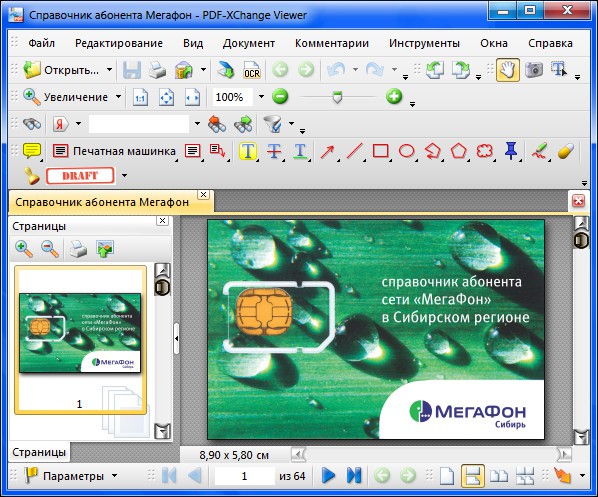The width and height of the screenshot is (598, 497).
Task: Expand search filter options dropdown
Action: point(291,124)
